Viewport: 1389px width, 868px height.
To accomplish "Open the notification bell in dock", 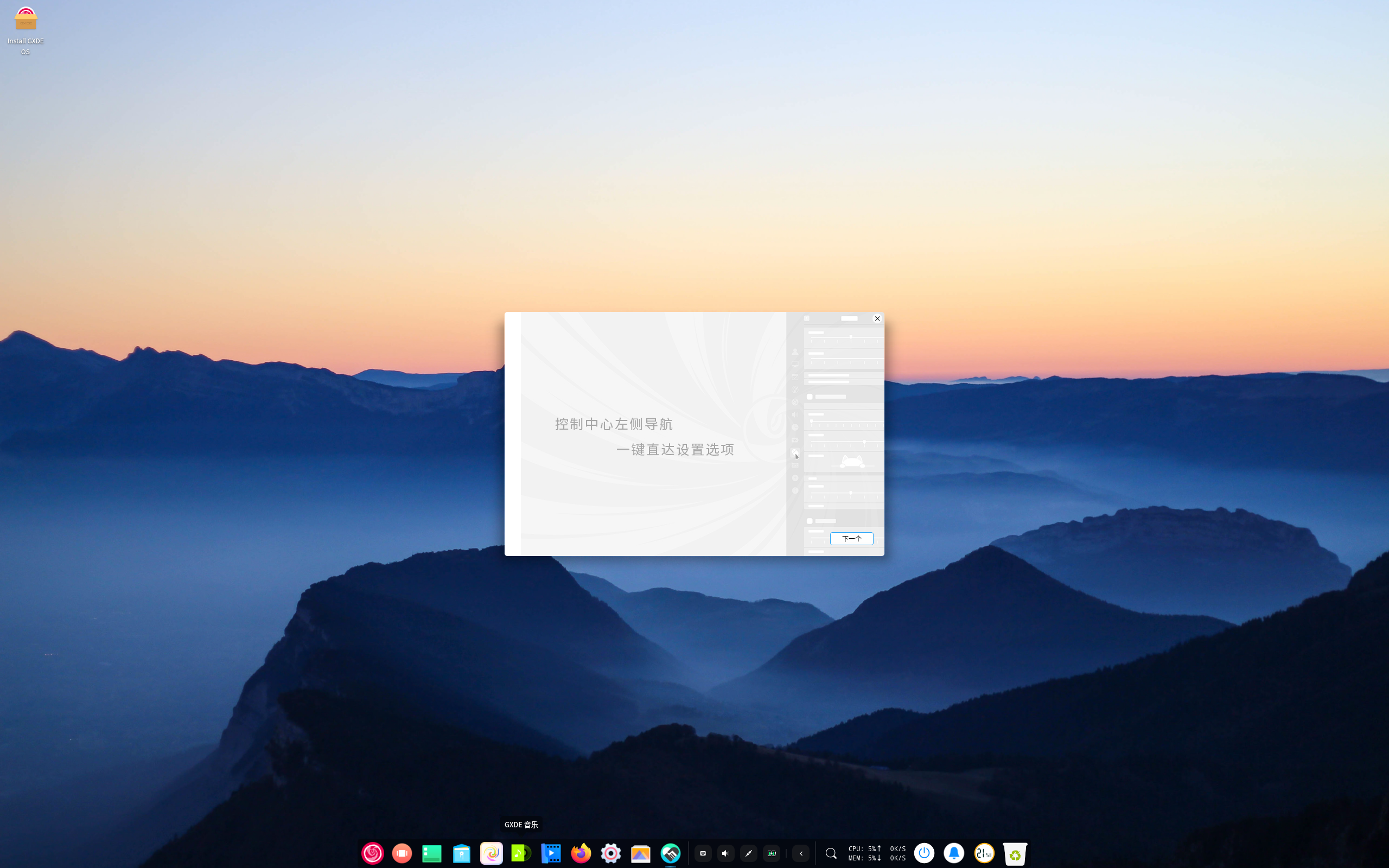I will pyautogui.click(x=954, y=853).
